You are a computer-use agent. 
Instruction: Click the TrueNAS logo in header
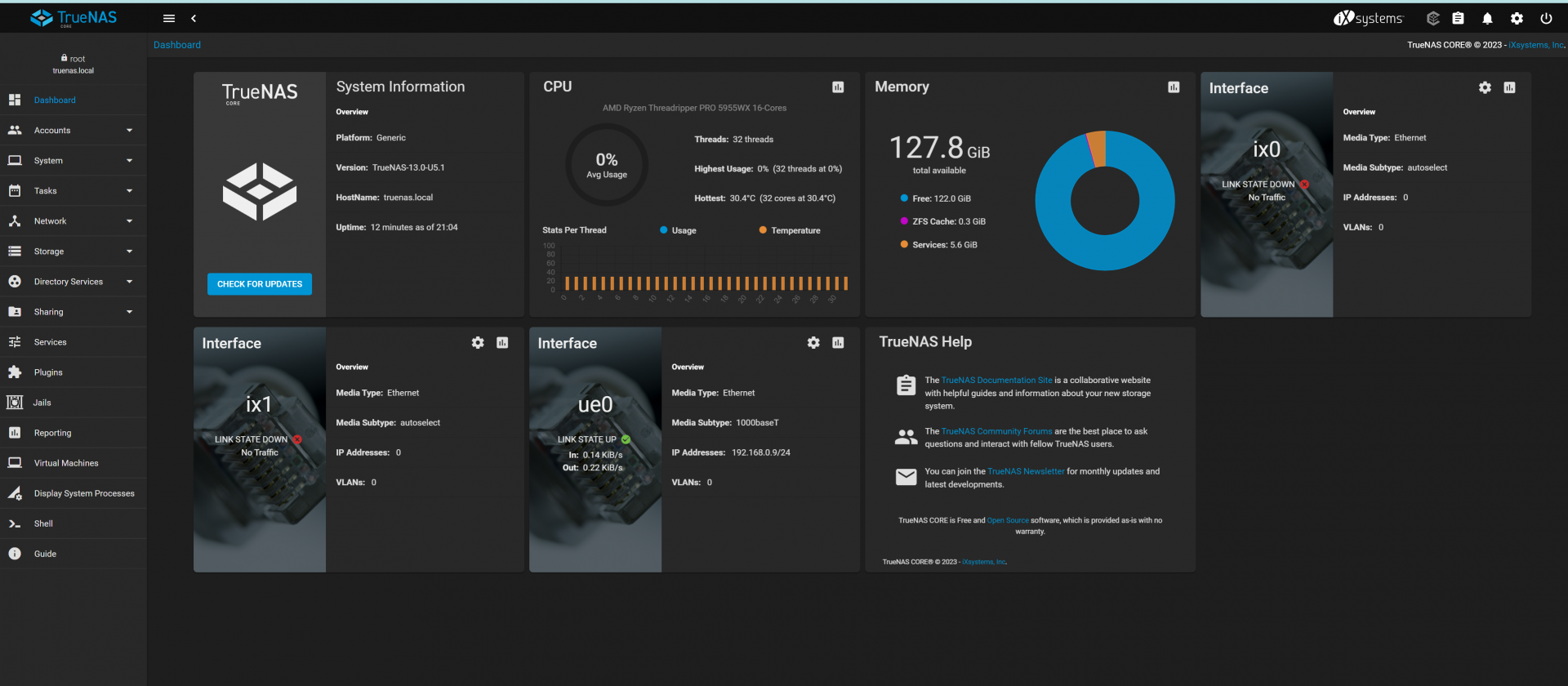click(73, 18)
